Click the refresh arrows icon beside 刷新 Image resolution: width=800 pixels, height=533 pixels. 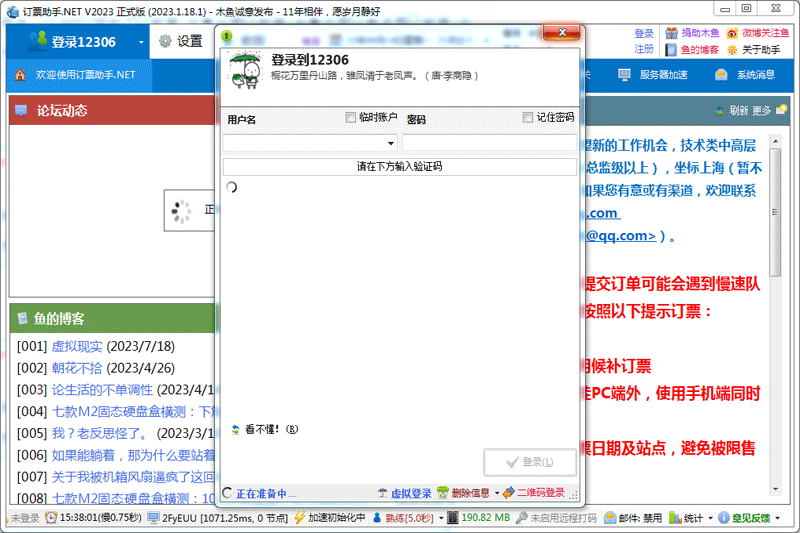pos(719,110)
